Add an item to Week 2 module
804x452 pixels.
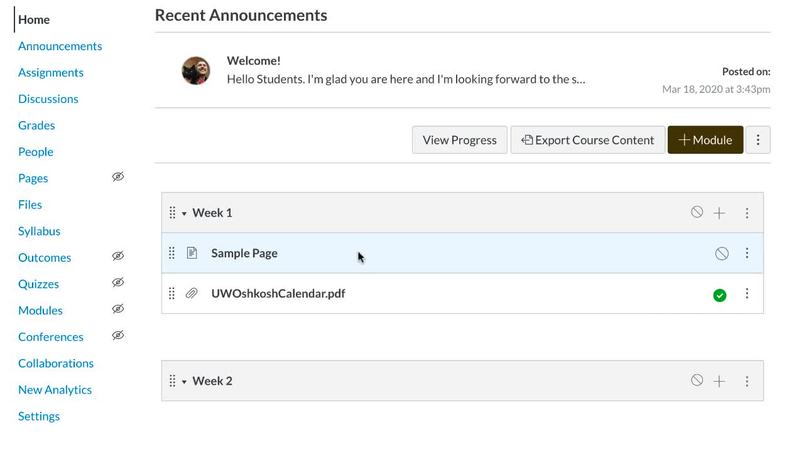click(719, 381)
